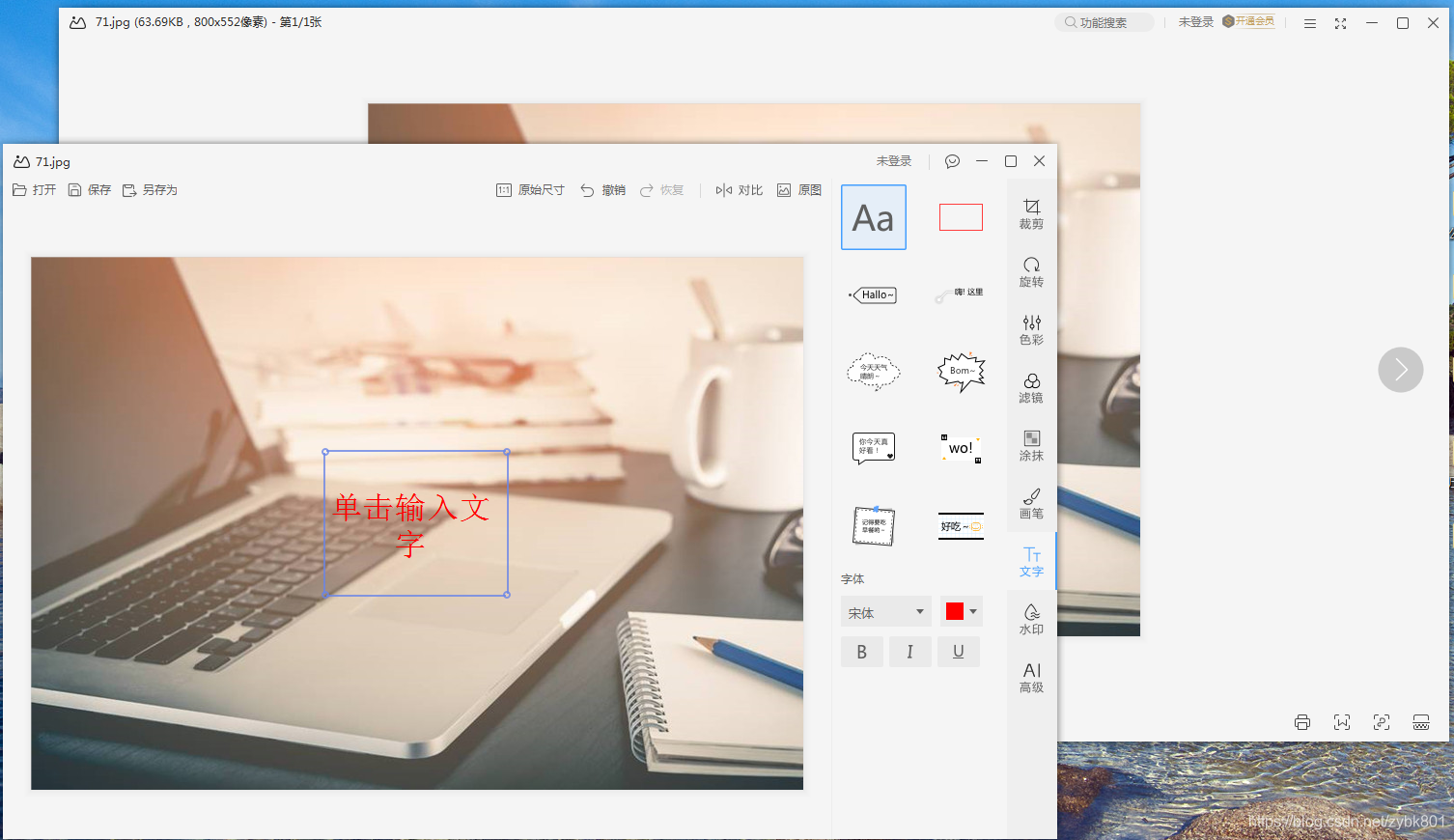Click 未登录 in the editor window

894,161
